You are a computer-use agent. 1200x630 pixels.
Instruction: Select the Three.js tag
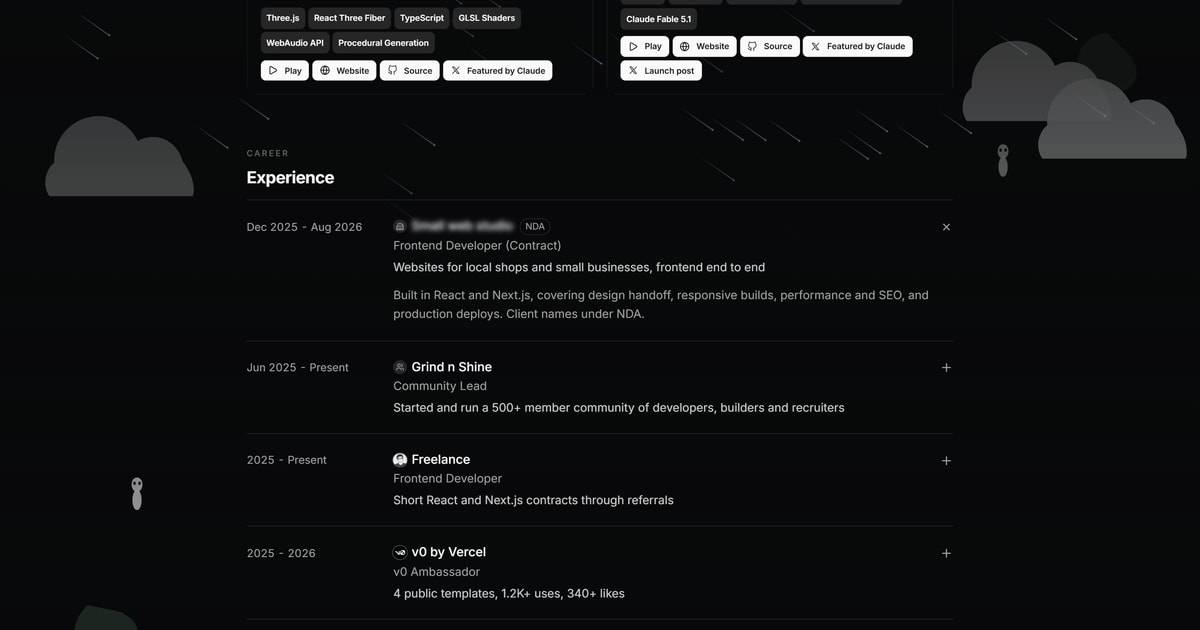[283, 18]
